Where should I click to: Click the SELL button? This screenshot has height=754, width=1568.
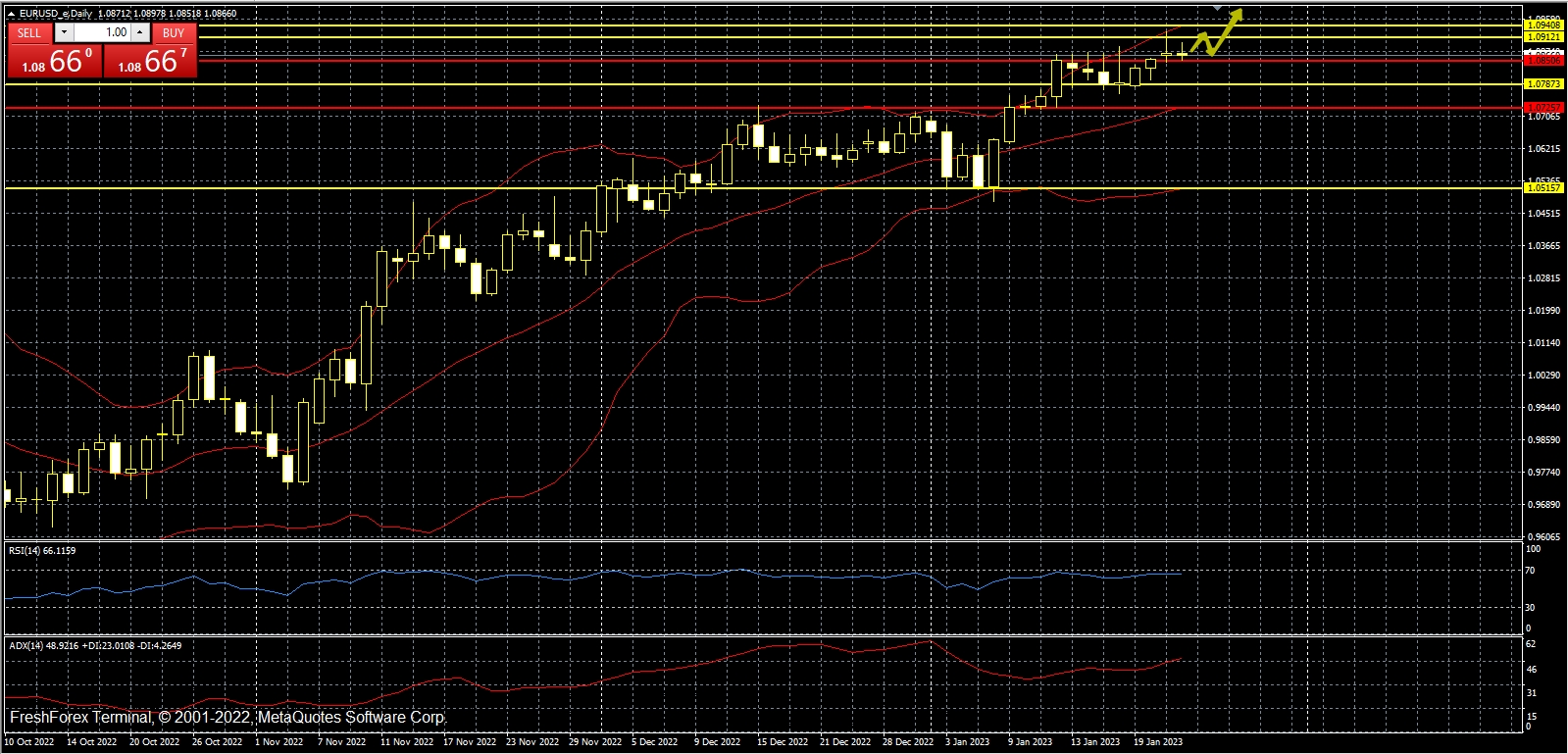(29, 32)
